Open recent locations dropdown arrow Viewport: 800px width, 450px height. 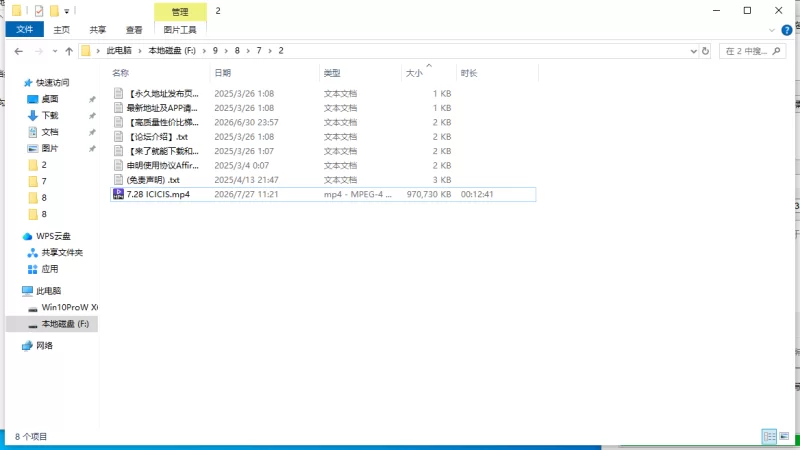pyautogui.click(x=55, y=51)
